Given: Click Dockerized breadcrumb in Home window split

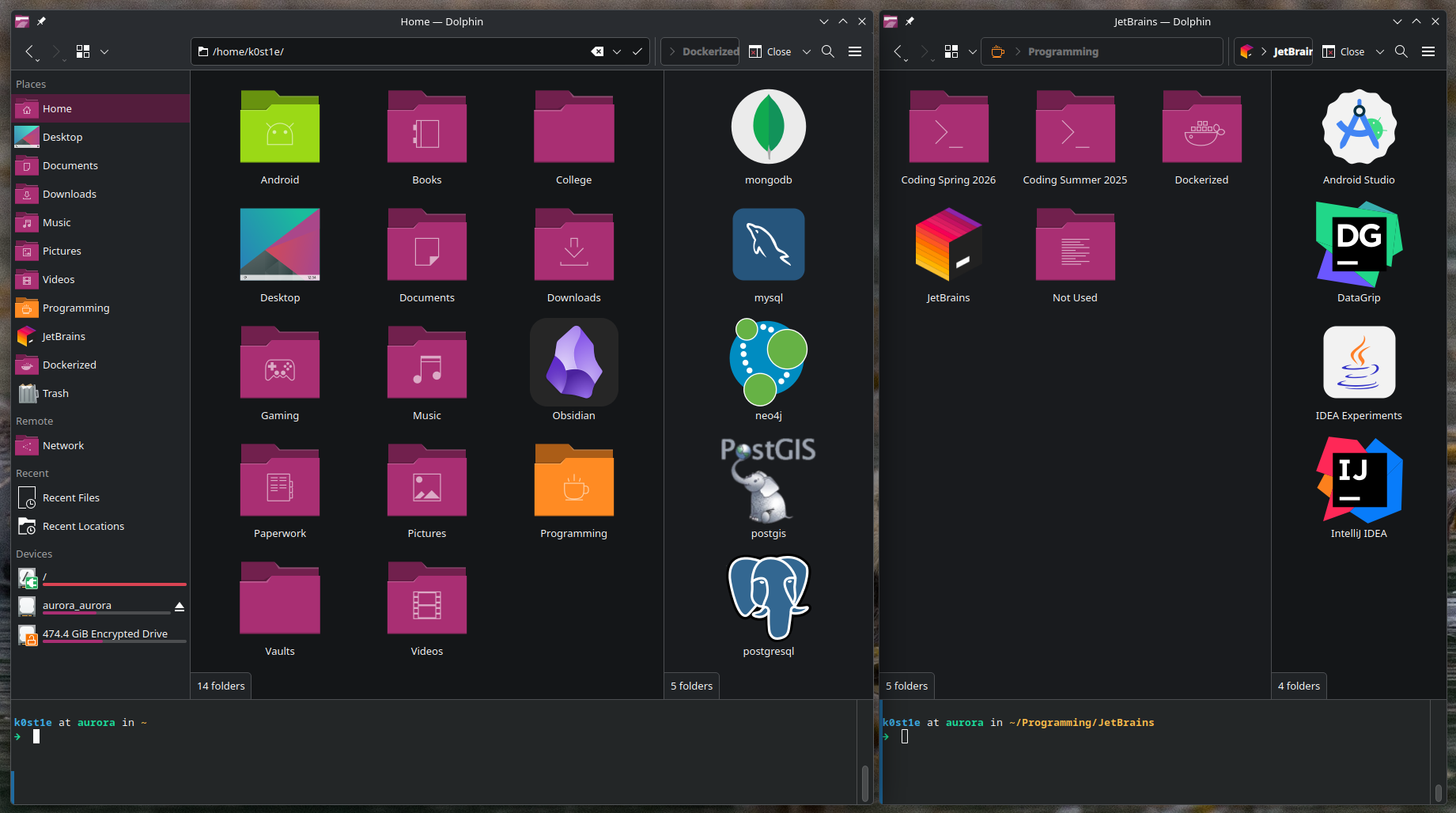Looking at the screenshot, I should pyautogui.click(x=710, y=51).
